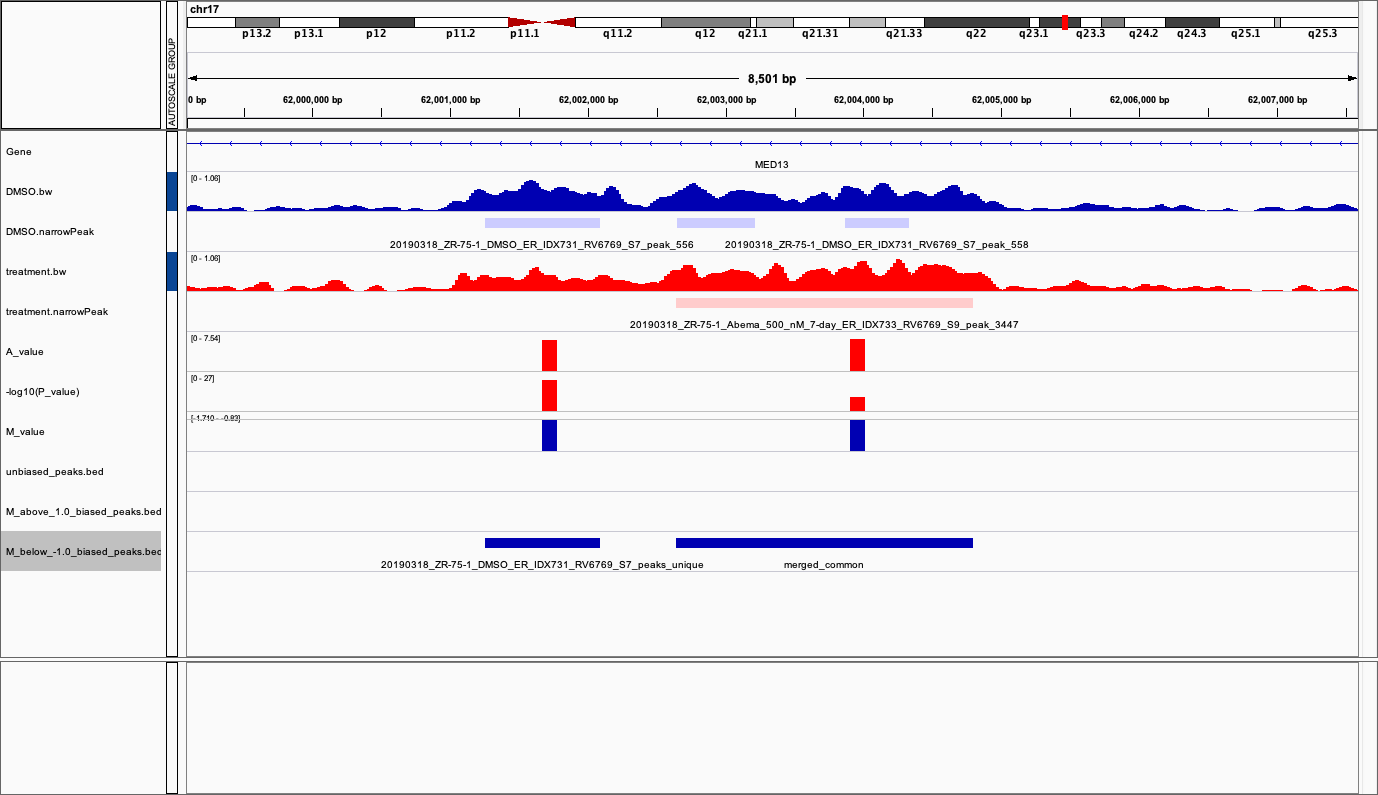This screenshot has width=1378, height=795.
Task: Select the Gene track name
Action: 18,151
